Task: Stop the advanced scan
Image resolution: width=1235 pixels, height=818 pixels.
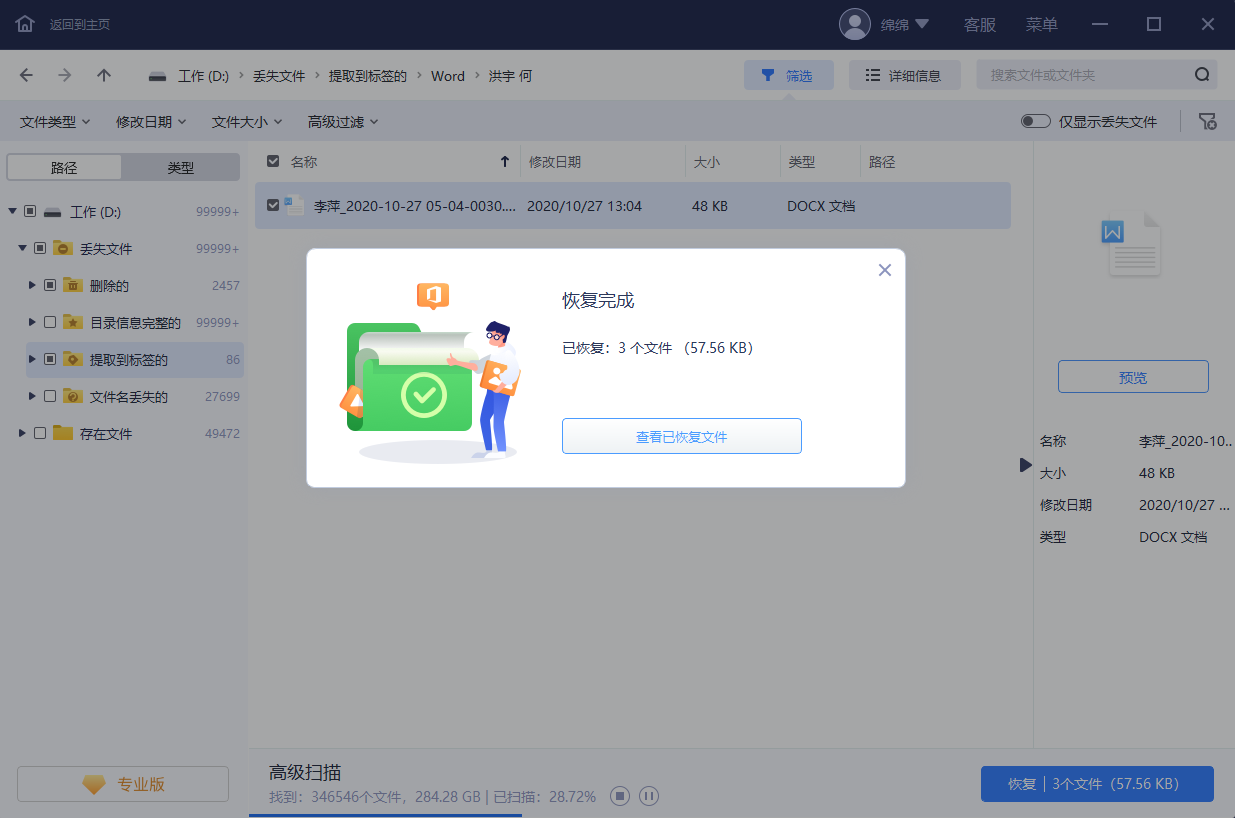Action: pos(620,797)
